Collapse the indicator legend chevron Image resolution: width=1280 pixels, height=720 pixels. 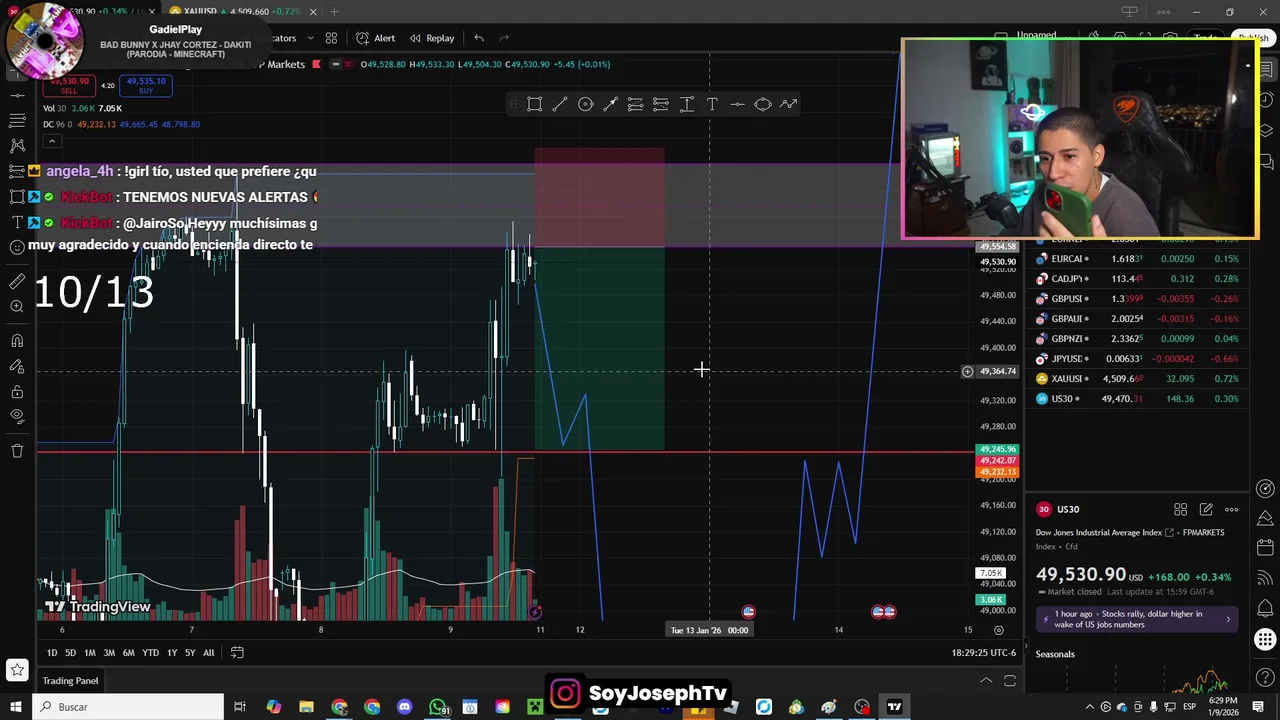(x=53, y=141)
